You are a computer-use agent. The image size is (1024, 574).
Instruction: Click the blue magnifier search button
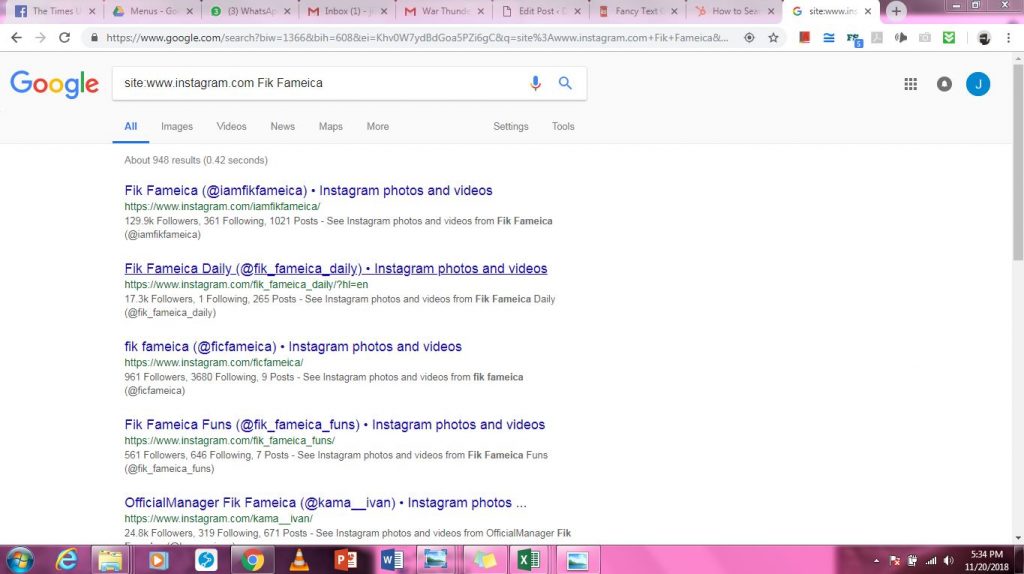coord(565,83)
